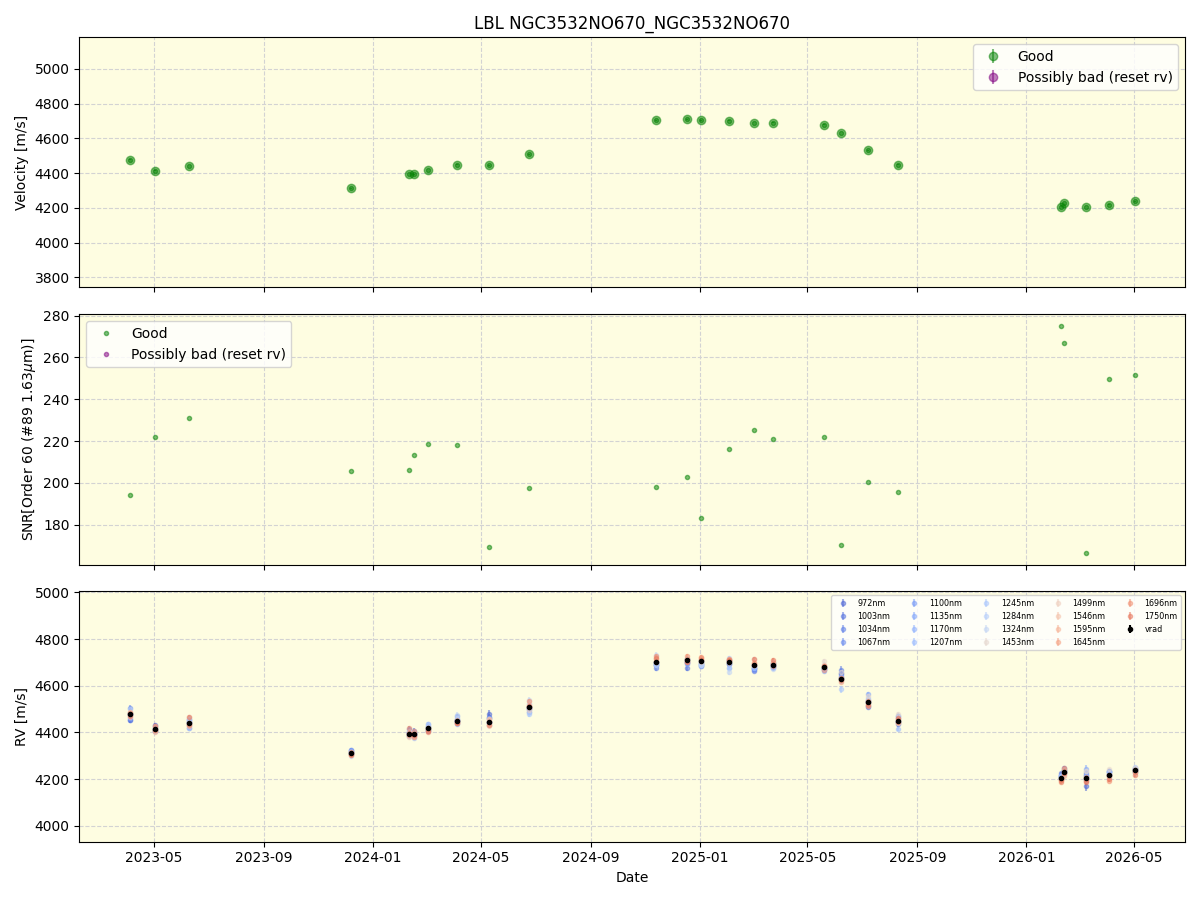Click the 5000 tick on the RV axis
Image resolution: width=1200 pixels, height=900 pixels.
pos(54,593)
